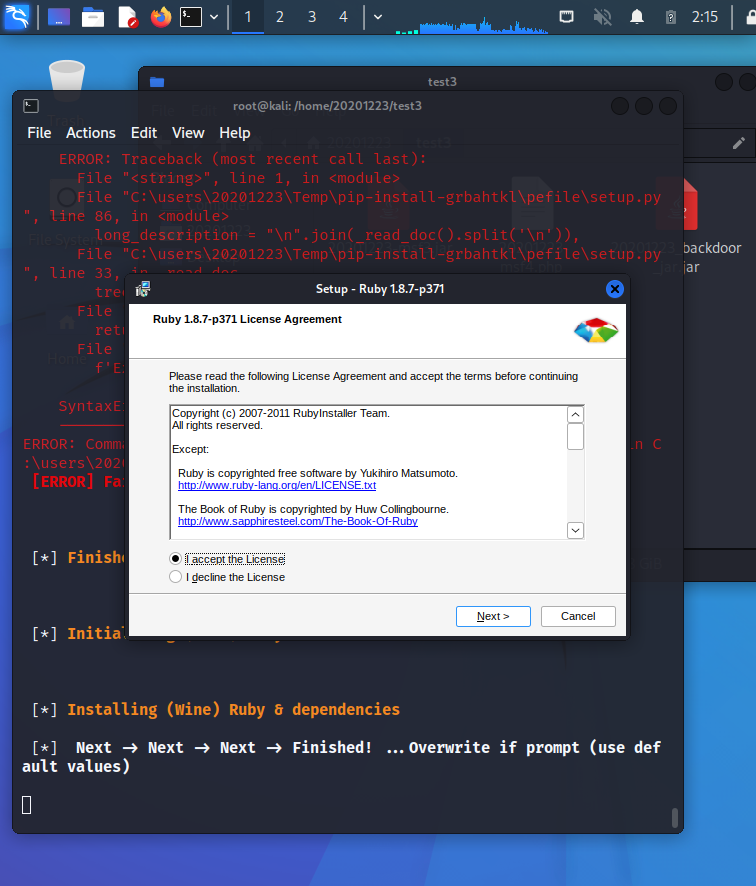Select 'I accept the License' radio button
The width and height of the screenshot is (756, 886).
[x=175, y=559]
